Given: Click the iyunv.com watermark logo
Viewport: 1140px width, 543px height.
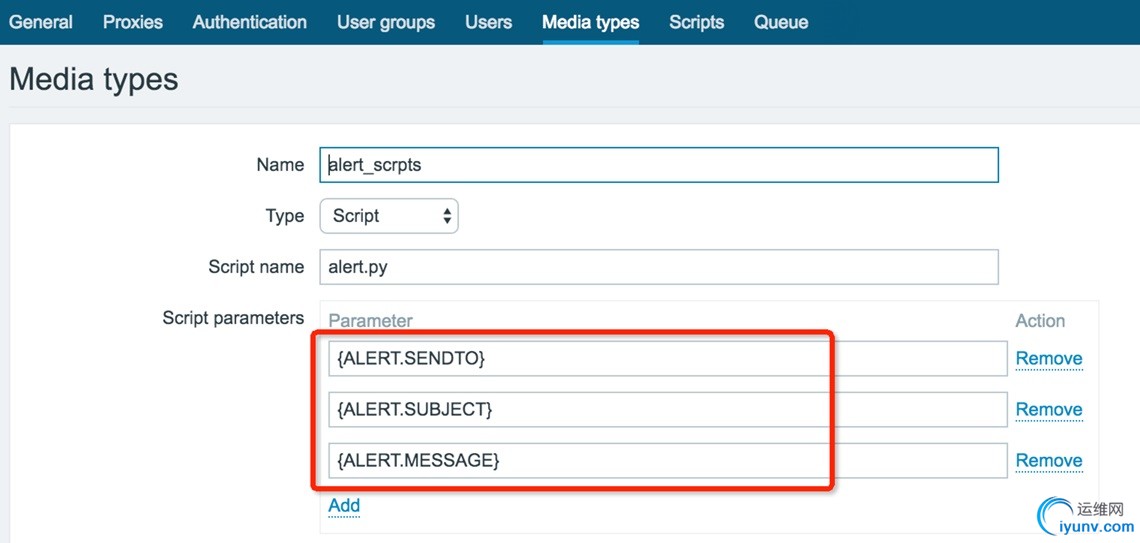Looking at the screenshot, I should tap(1085, 513).
